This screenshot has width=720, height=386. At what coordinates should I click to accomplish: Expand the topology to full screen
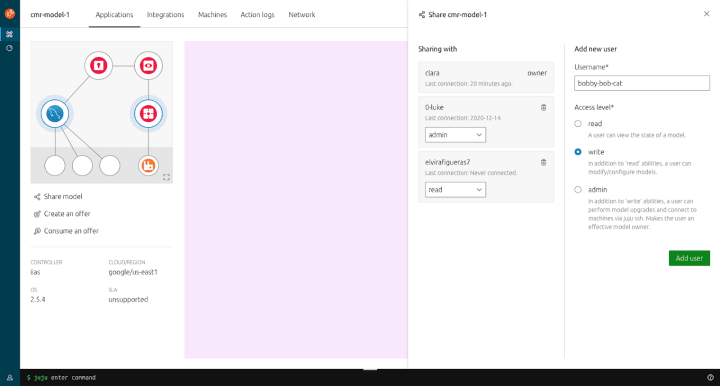(166, 177)
